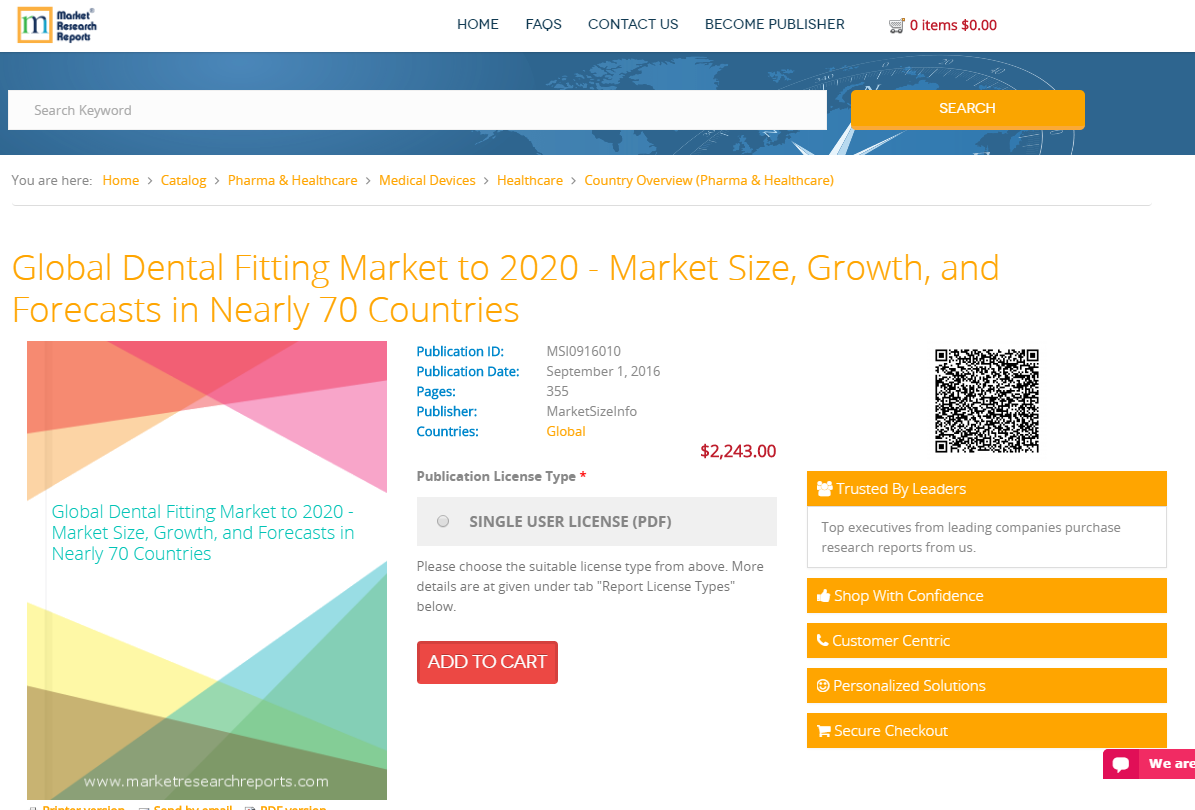Download via the PDF version link
The image size is (1195, 810).
click(x=291, y=808)
